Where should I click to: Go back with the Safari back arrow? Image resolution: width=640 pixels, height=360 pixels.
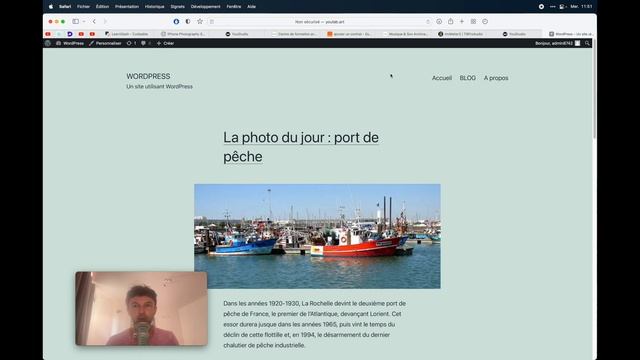tap(94, 21)
